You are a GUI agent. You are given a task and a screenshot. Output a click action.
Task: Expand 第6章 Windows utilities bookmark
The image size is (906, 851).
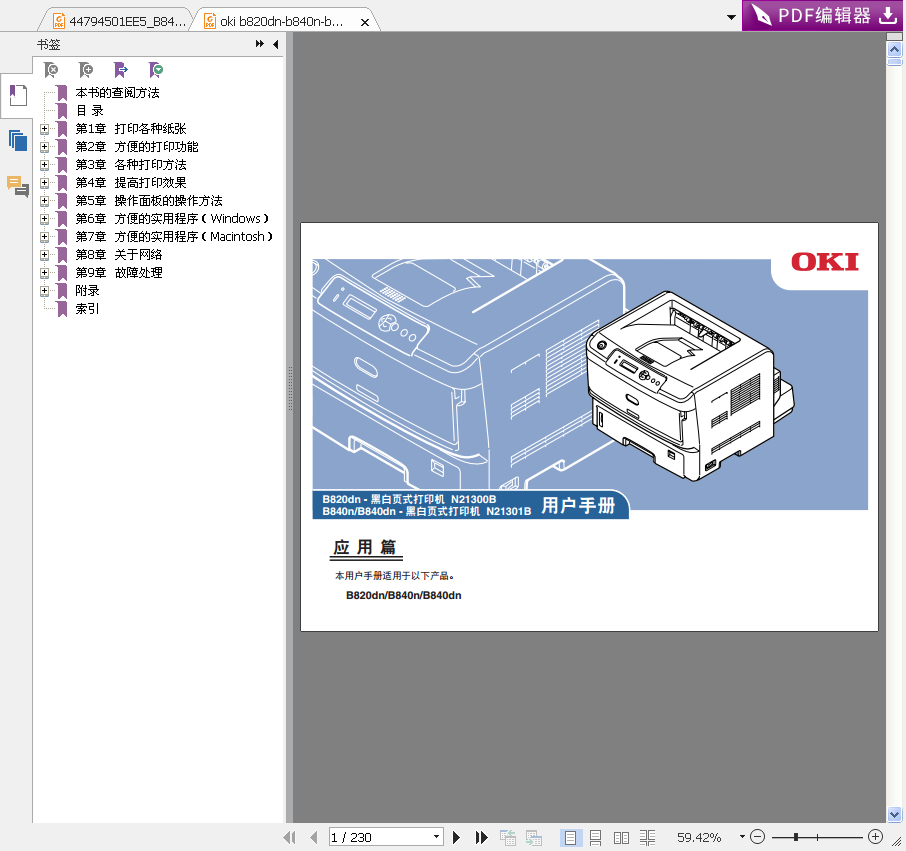coord(44,219)
